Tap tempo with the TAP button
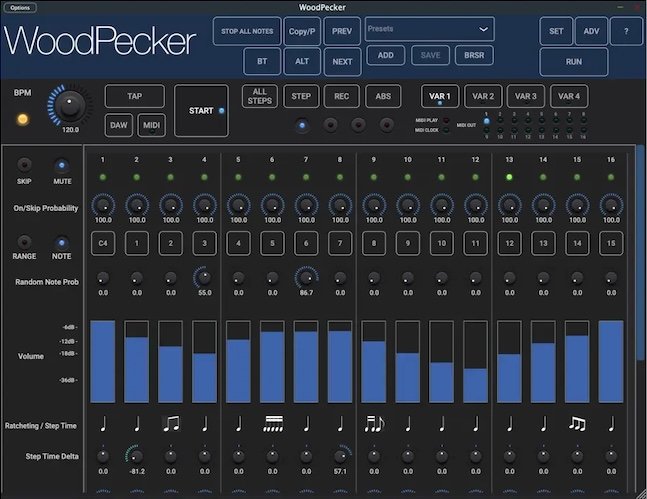This screenshot has width=647, height=499. pyautogui.click(x=135, y=96)
